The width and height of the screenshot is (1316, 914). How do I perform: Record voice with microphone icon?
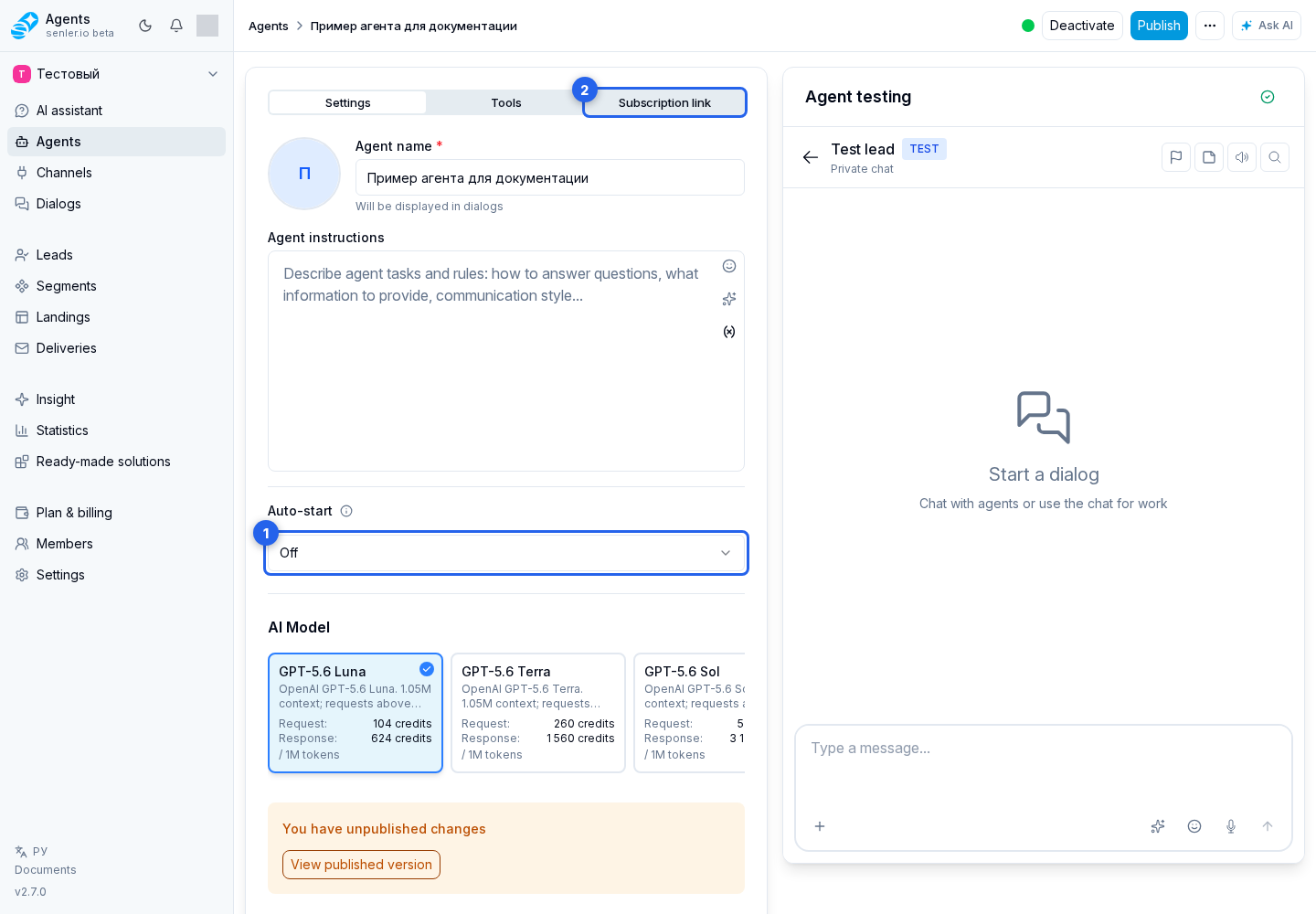[1231, 826]
